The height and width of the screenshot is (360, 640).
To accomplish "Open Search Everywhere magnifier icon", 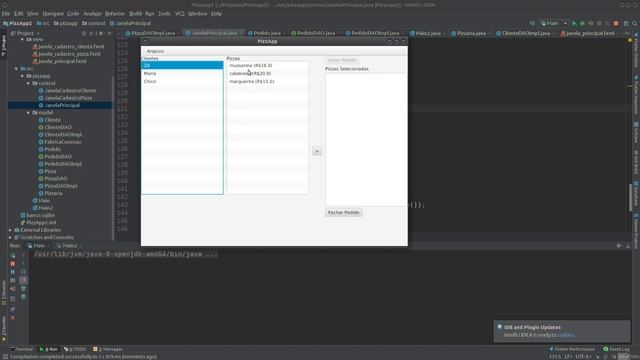I will pyautogui.click(x=635, y=24).
